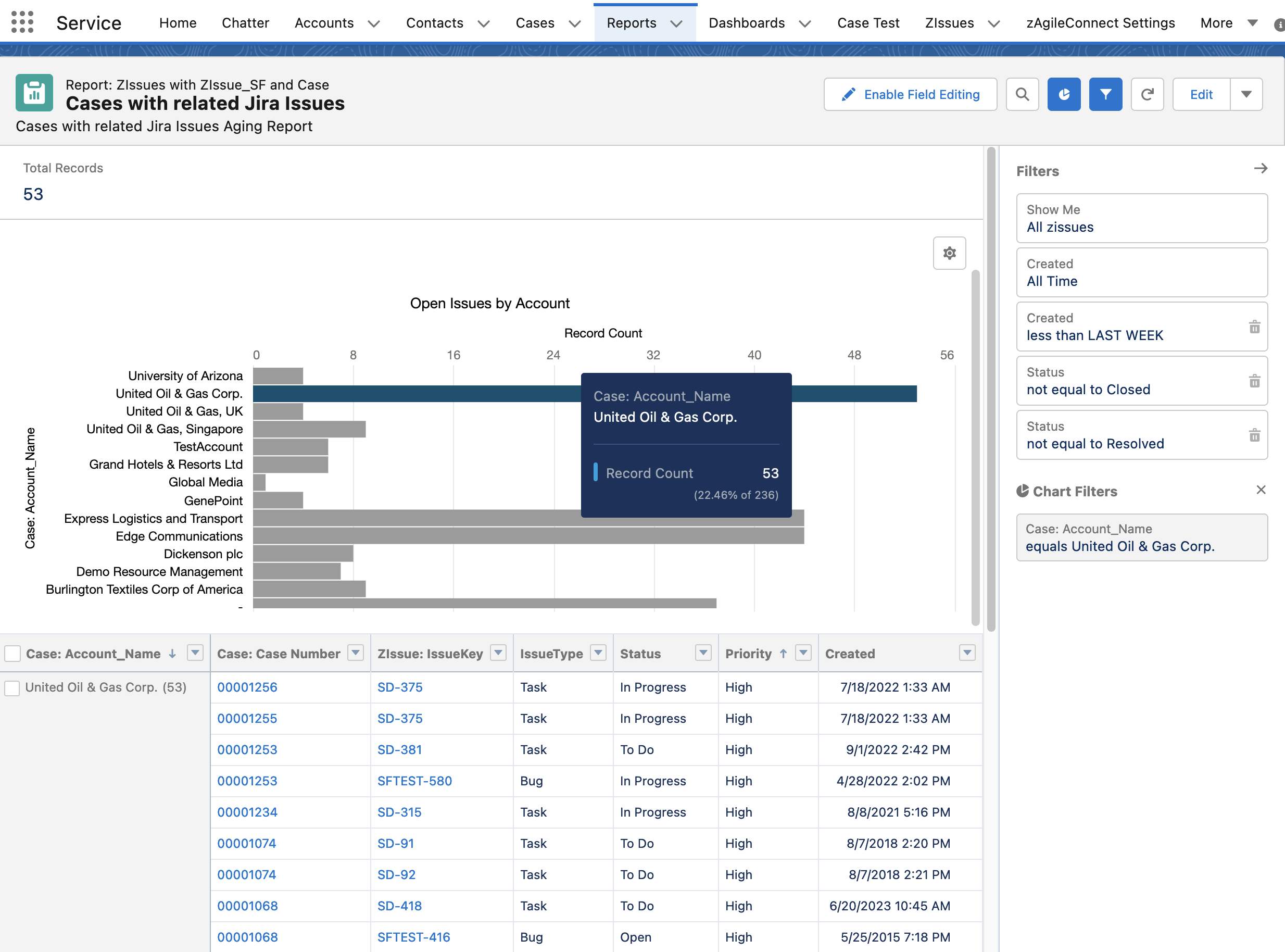Open the Dashboards tab
This screenshot has height=952, width=1285.
pyautogui.click(x=747, y=23)
